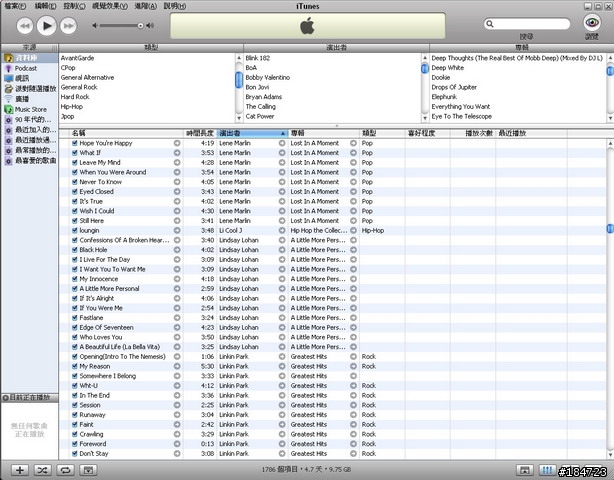The image size is (614, 480).
Task: Uncheck the Crawling checkbox
Action: click(x=74, y=434)
